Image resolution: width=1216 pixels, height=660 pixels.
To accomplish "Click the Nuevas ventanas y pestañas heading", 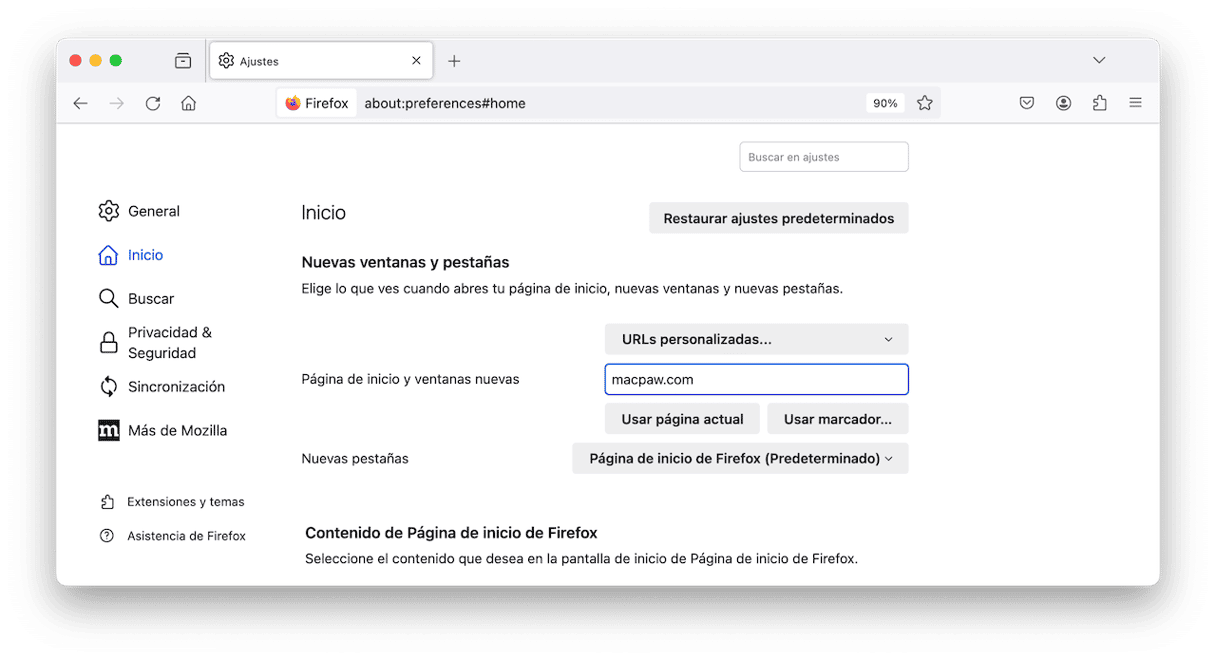I will pos(406,263).
